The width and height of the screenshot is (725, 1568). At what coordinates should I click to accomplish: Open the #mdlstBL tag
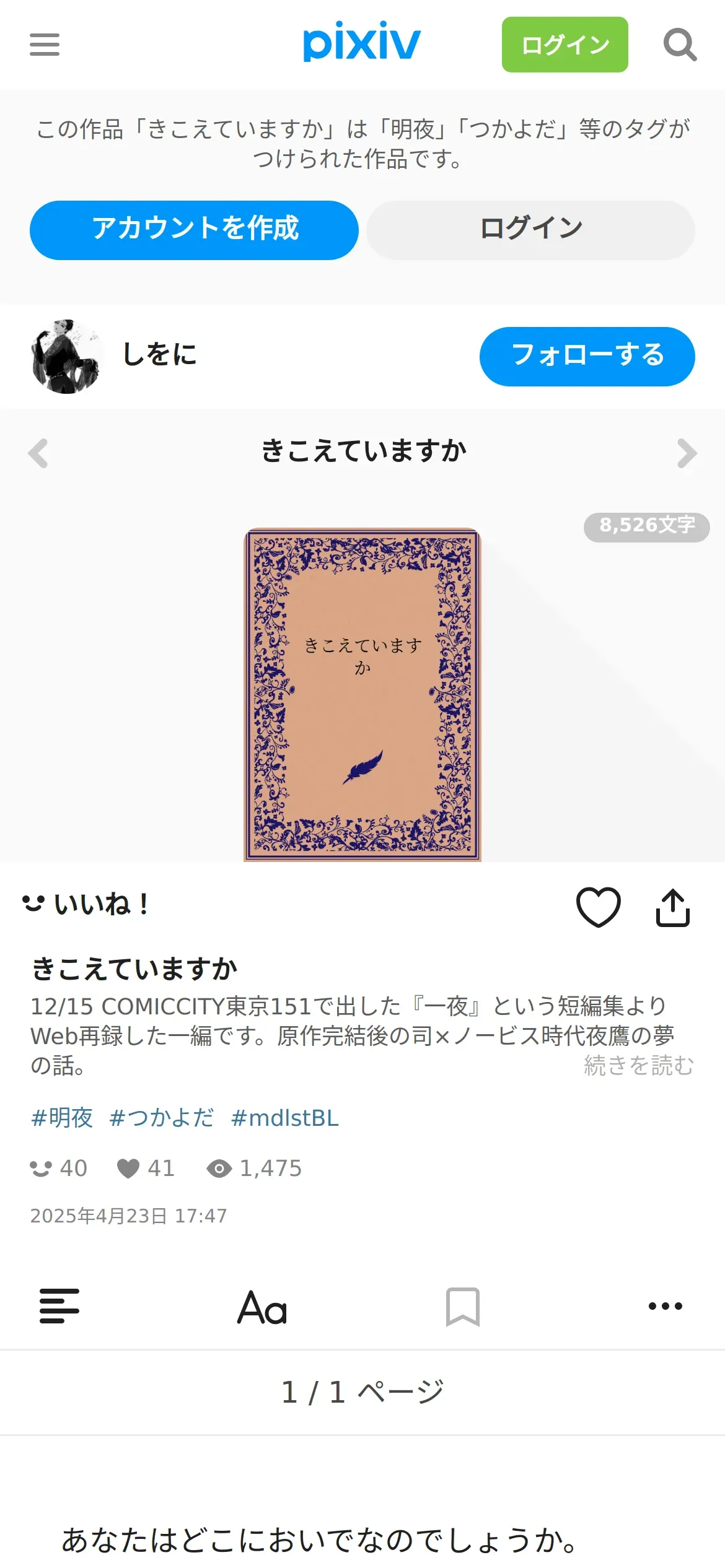285,1118
